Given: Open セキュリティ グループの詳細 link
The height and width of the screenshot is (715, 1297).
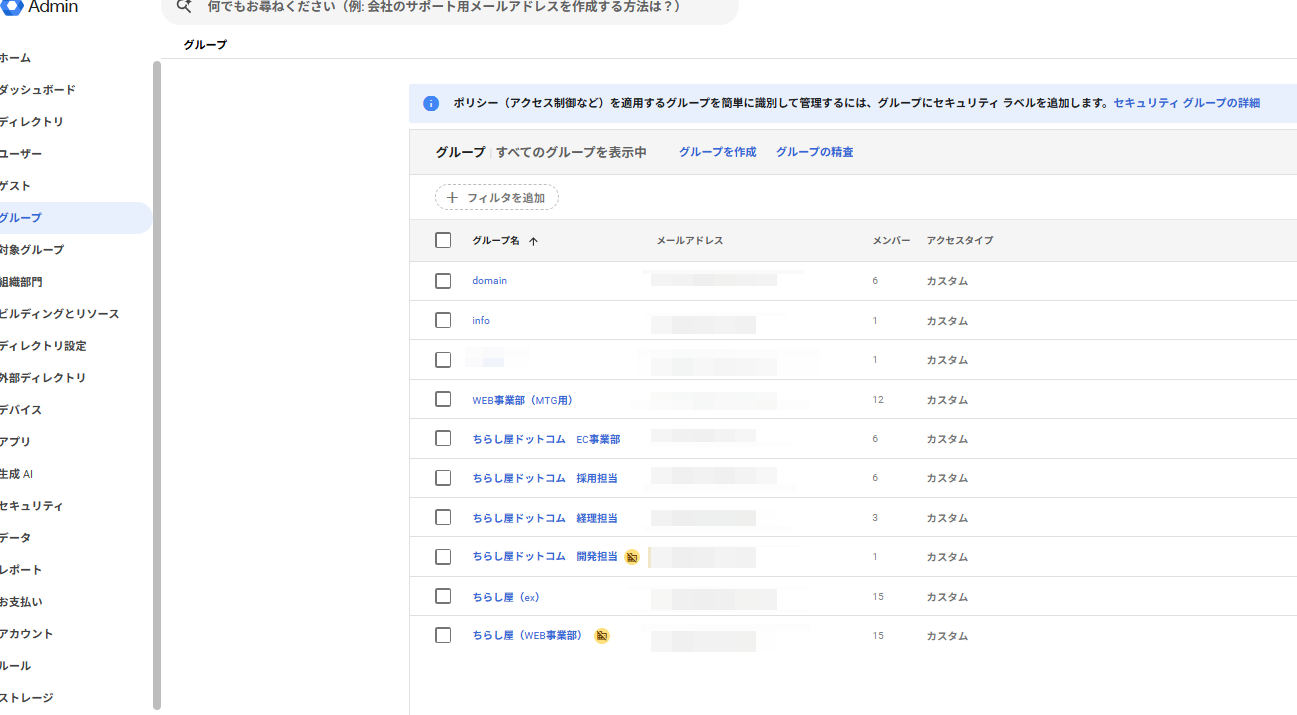Looking at the screenshot, I should click(x=1186, y=103).
